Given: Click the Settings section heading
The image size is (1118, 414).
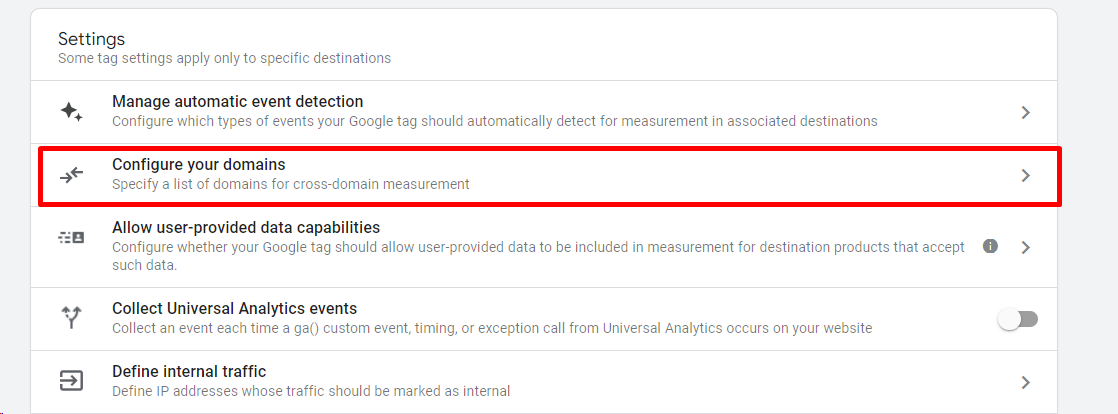Looking at the screenshot, I should point(91,38).
